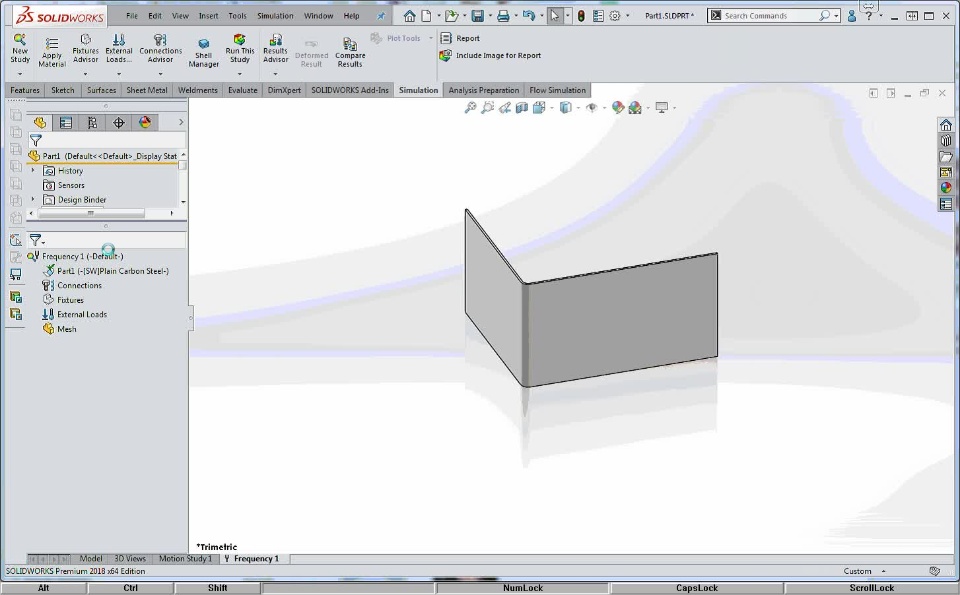Screen dimensions: 960x595
Task: Click Hide/Show Items eye icon
Action: pyautogui.click(x=591, y=108)
